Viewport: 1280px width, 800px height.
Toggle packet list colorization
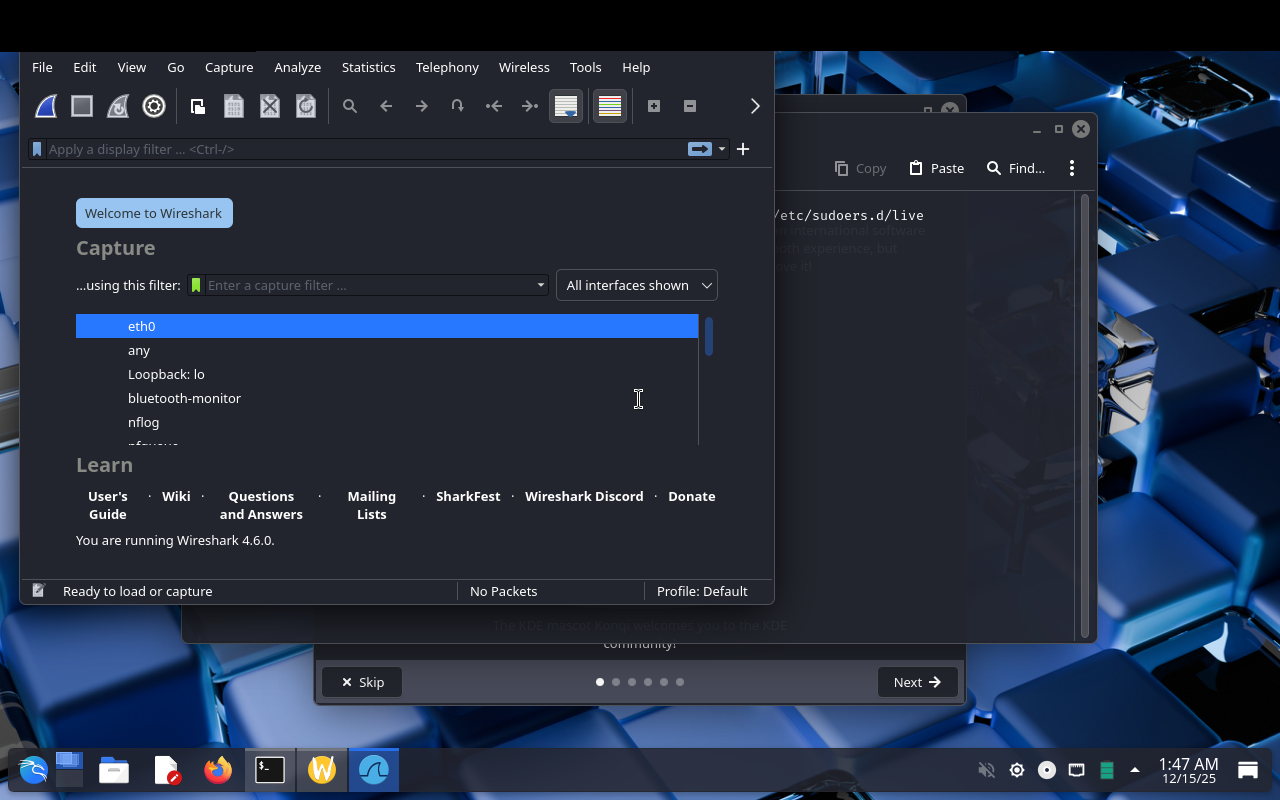[610, 106]
